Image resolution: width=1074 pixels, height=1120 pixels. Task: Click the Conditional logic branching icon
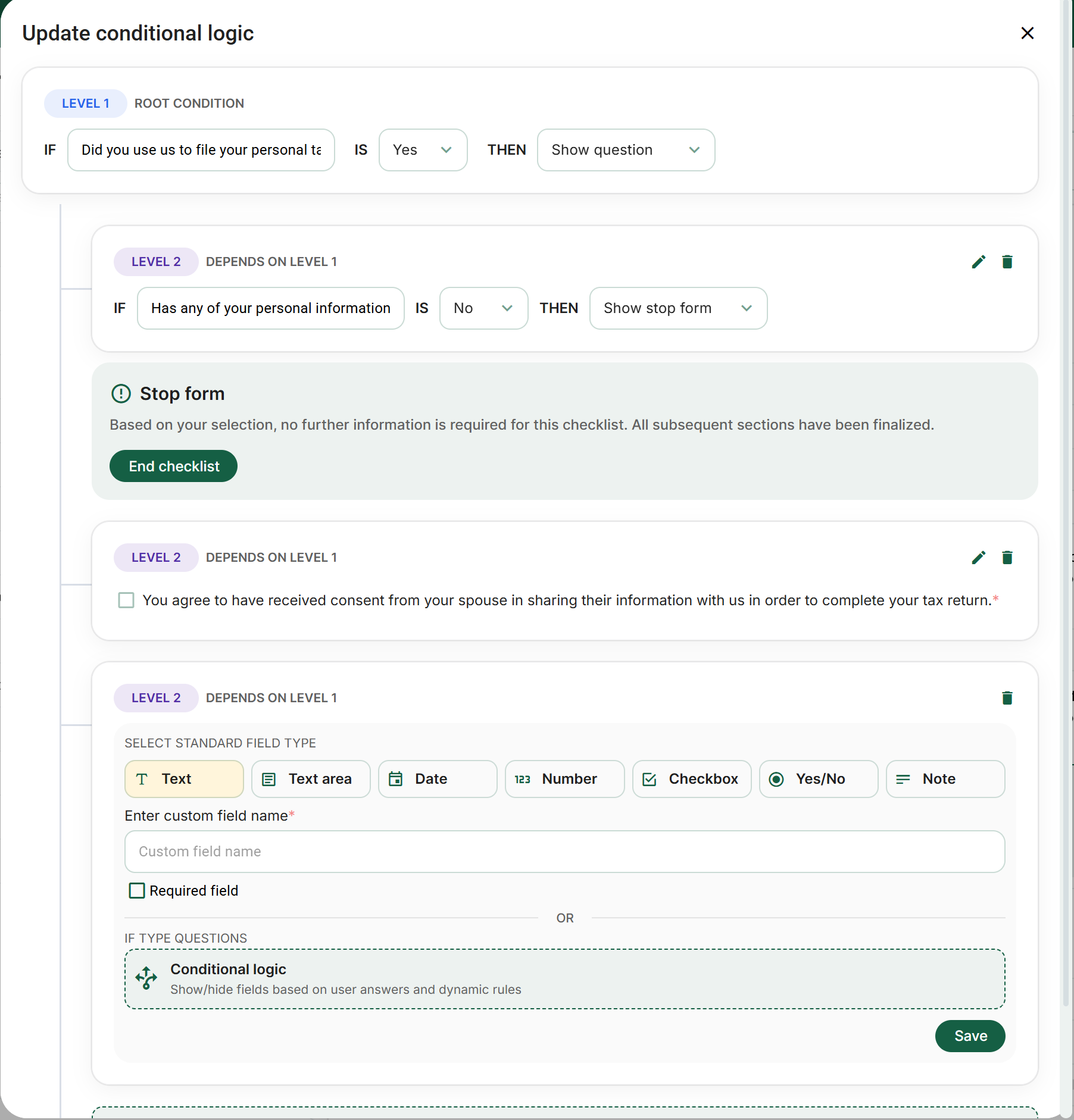tap(146, 978)
